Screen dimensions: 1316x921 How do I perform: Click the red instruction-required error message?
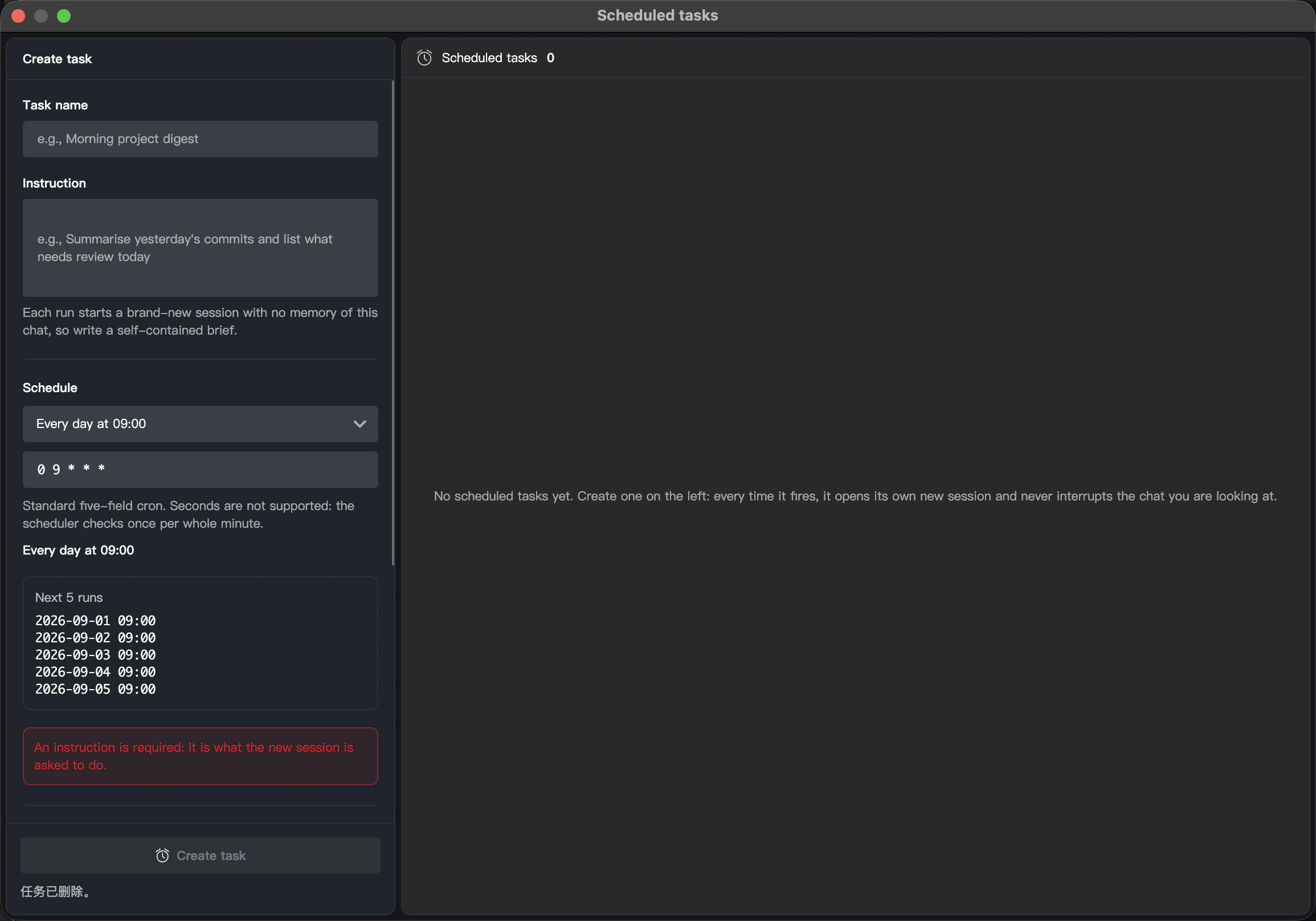coord(200,756)
